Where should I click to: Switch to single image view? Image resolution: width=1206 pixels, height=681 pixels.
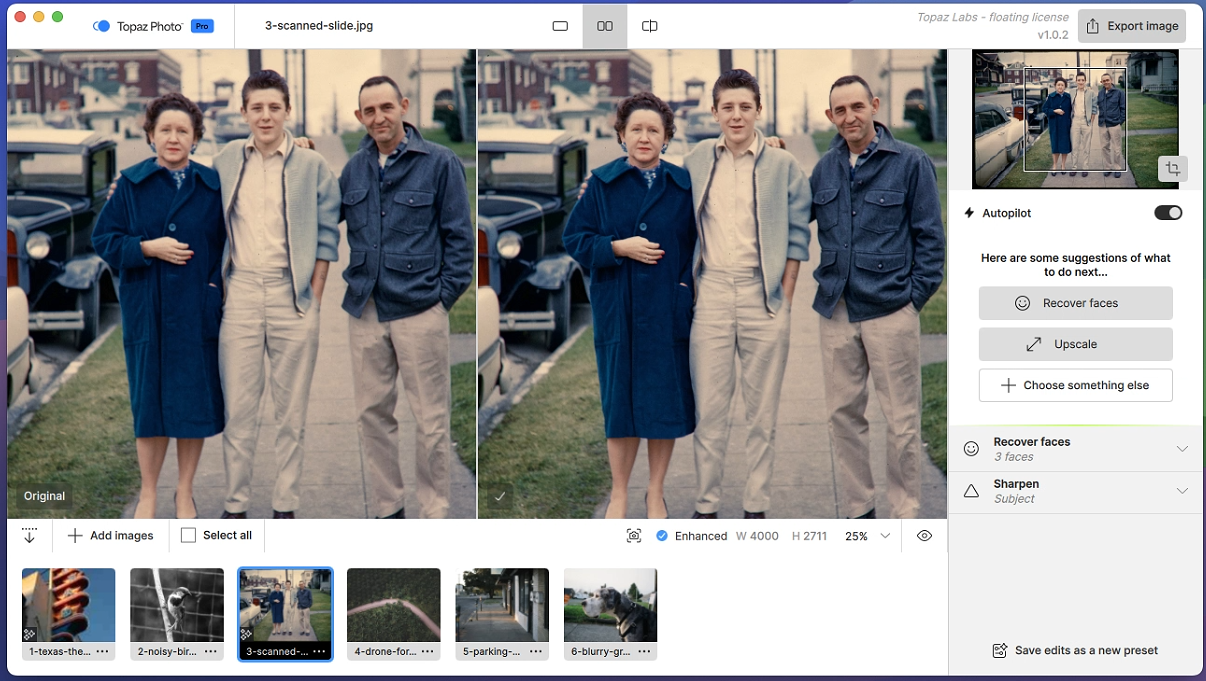click(560, 26)
